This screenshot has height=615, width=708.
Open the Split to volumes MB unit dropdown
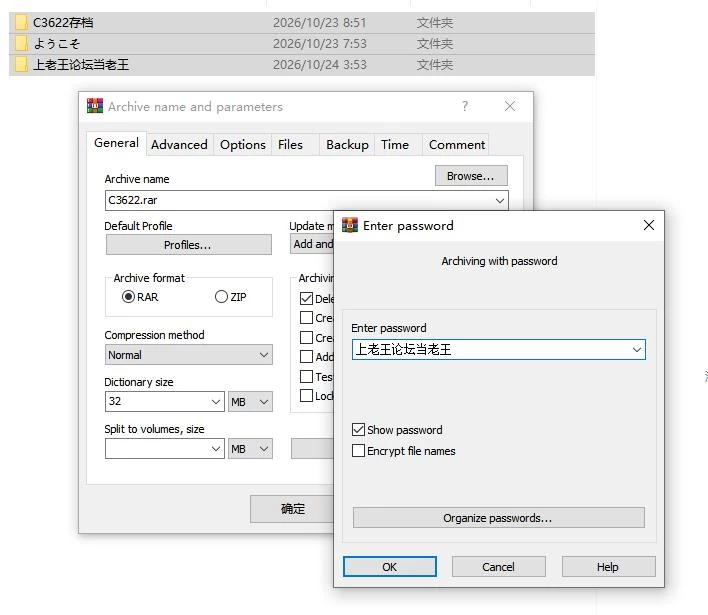pos(250,449)
